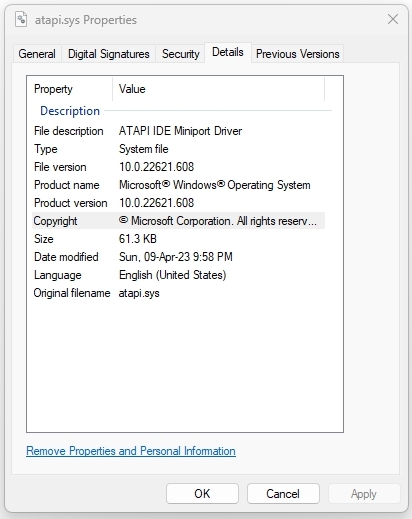Click the Sun, 09-Apr-23 9:58 PM value
The image size is (412, 519).
[x=176, y=257]
